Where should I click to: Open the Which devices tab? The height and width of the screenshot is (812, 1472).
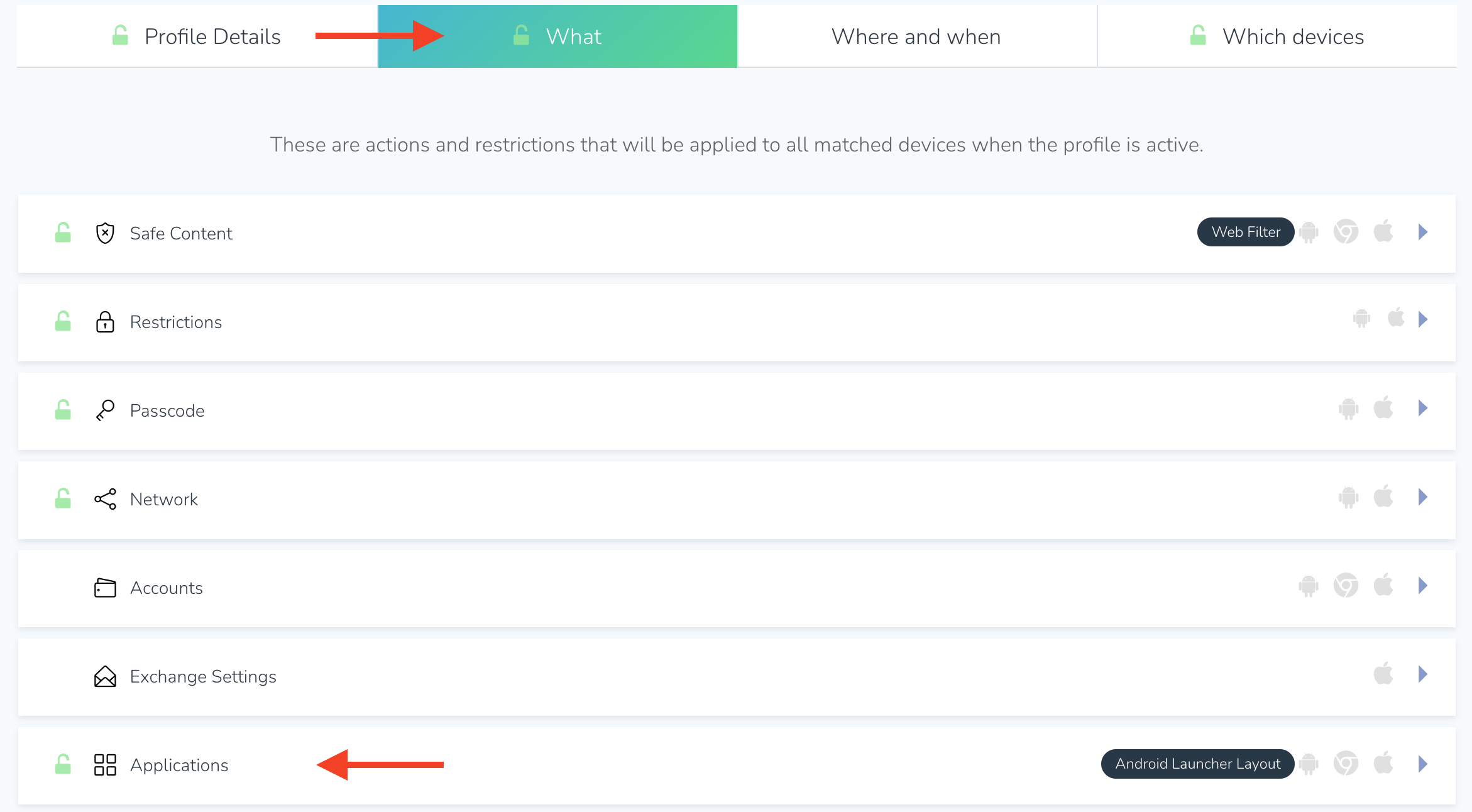pos(1277,36)
